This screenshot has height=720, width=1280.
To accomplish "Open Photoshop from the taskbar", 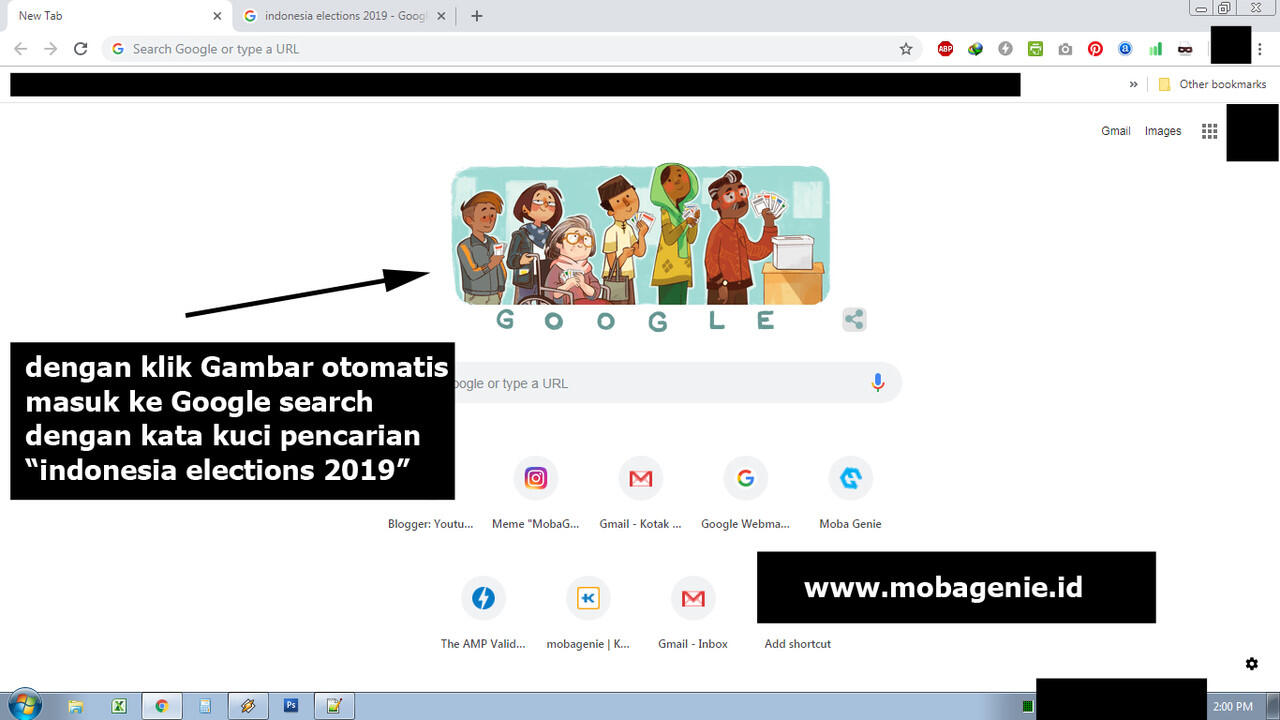I will 291,705.
